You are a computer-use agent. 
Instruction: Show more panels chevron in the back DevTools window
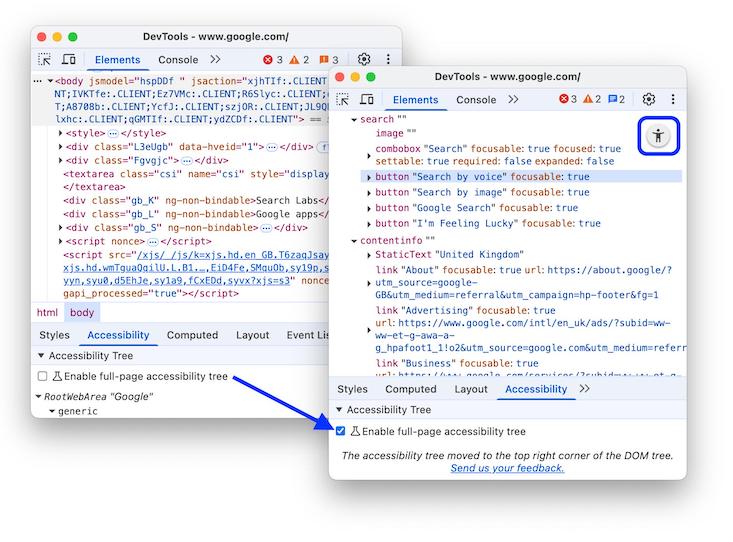(x=215, y=59)
